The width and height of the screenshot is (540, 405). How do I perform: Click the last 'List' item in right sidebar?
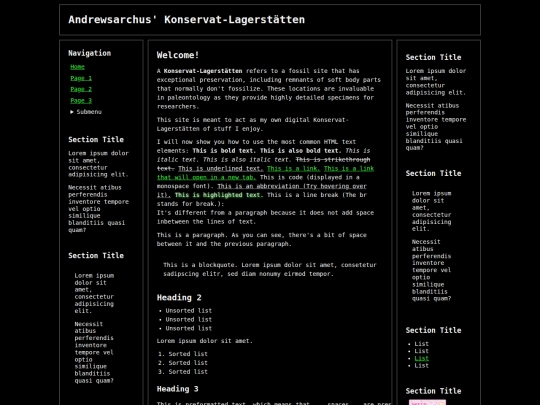pyautogui.click(x=422, y=365)
